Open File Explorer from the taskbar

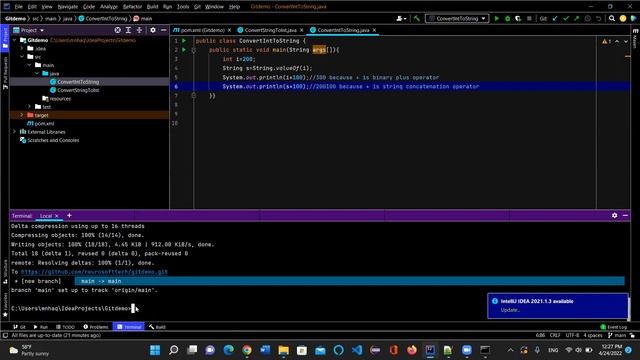(x=283, y=350)
